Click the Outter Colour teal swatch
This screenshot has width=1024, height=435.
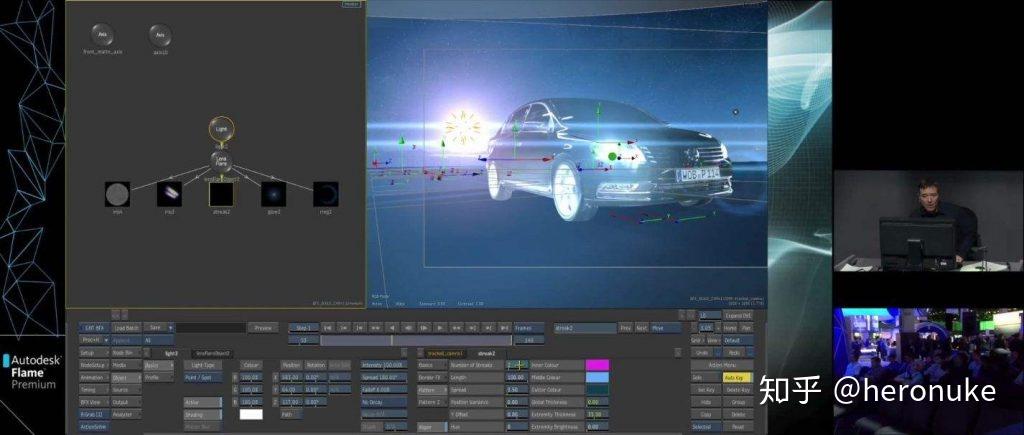pyautogui.click(x=598, y=390)
